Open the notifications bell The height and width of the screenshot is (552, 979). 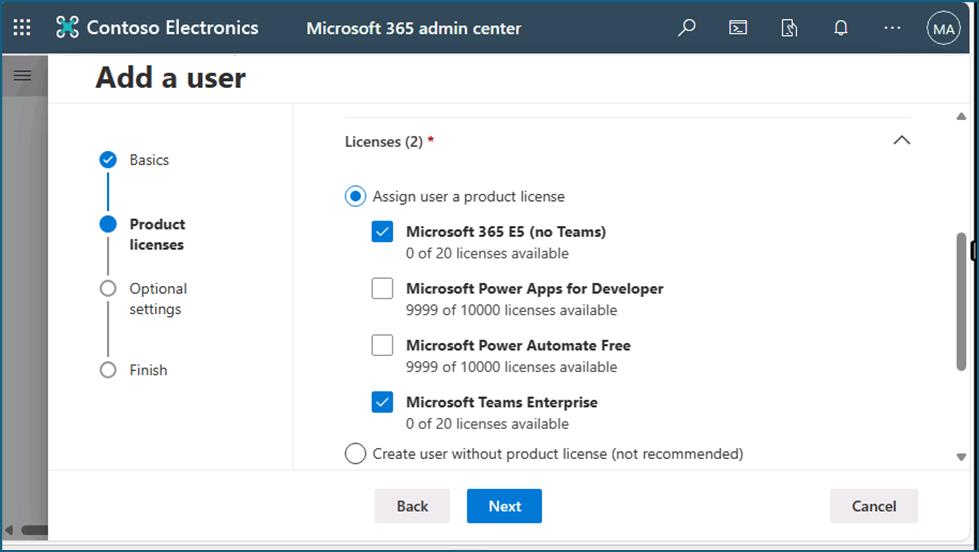841,28
